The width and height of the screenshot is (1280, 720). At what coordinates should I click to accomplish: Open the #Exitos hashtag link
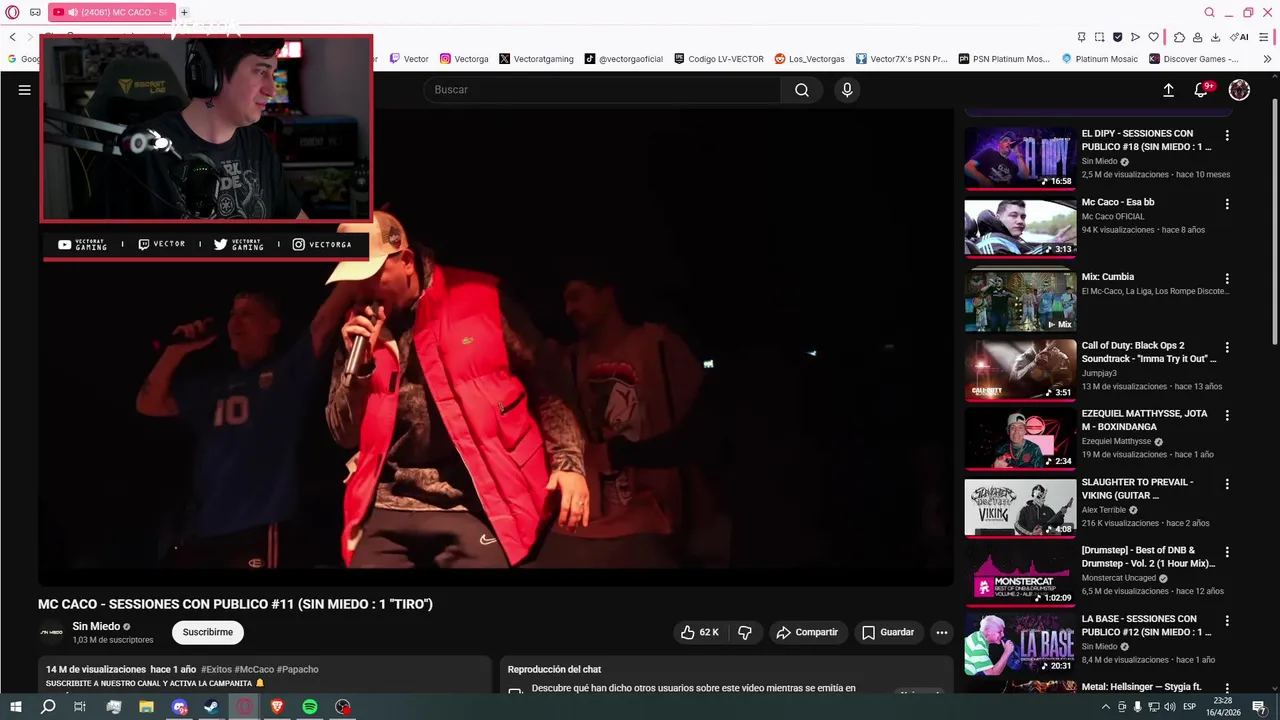[x=217, y=669]
